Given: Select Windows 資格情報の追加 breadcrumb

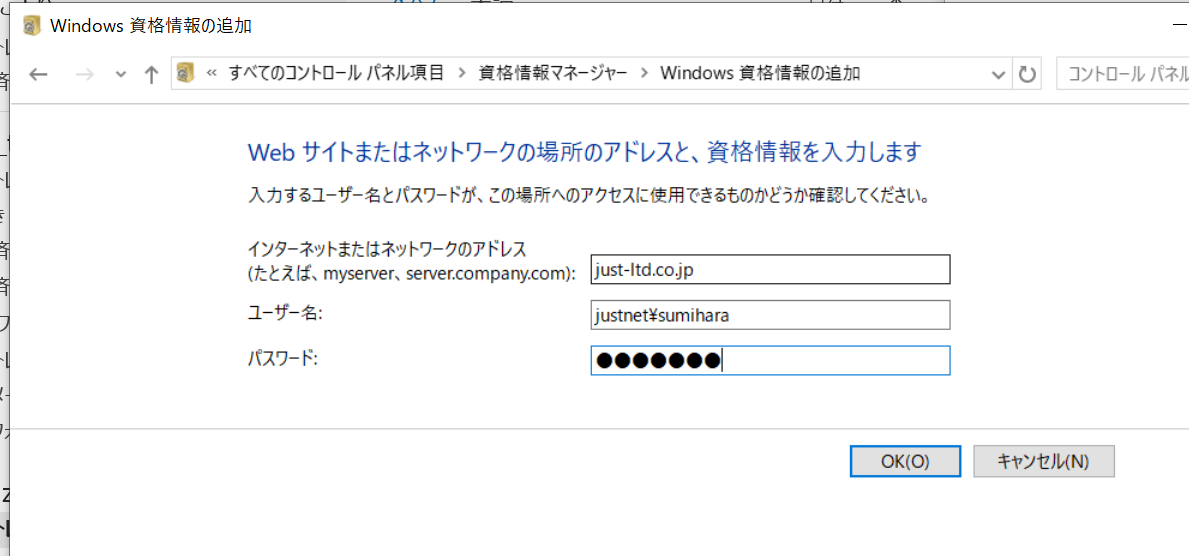Looking at the screenshot, I should point(761,74).
